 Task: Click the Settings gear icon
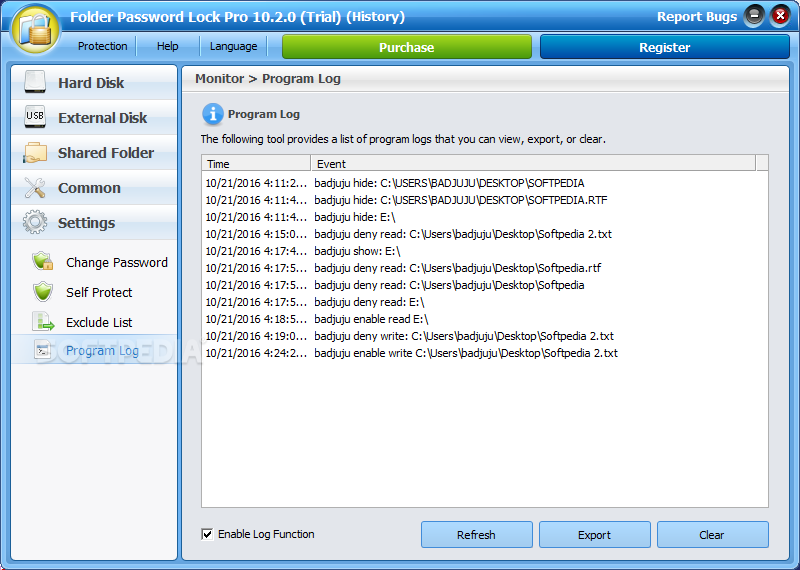[x=35, y=222]
